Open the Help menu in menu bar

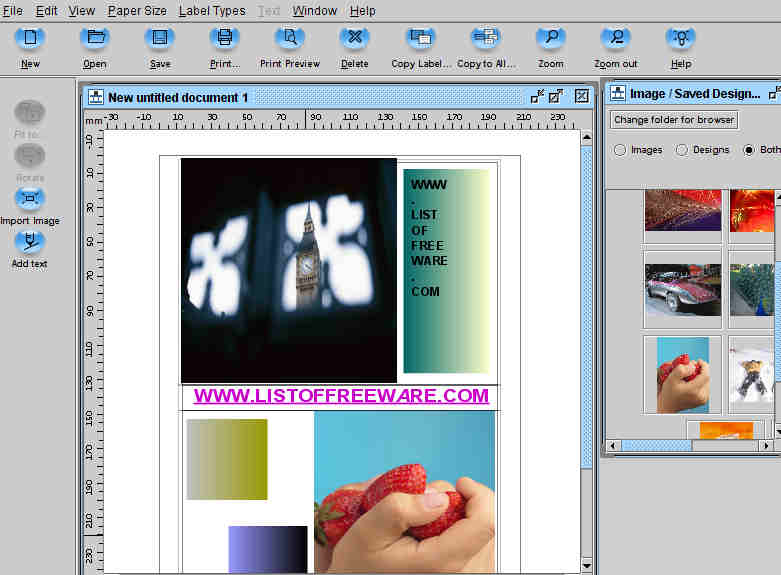[363, 10]
